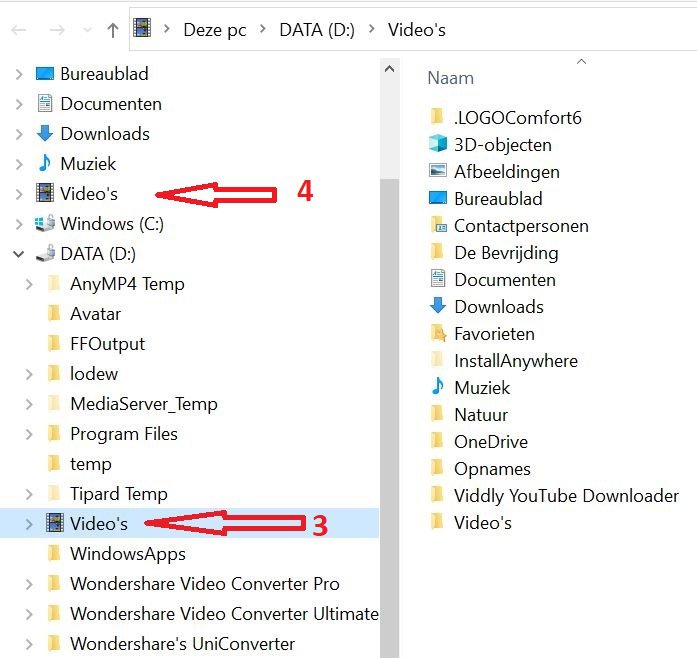Screen dimensions: 697x658
Task: Select the temp folder in the tree
Action: 91,464
